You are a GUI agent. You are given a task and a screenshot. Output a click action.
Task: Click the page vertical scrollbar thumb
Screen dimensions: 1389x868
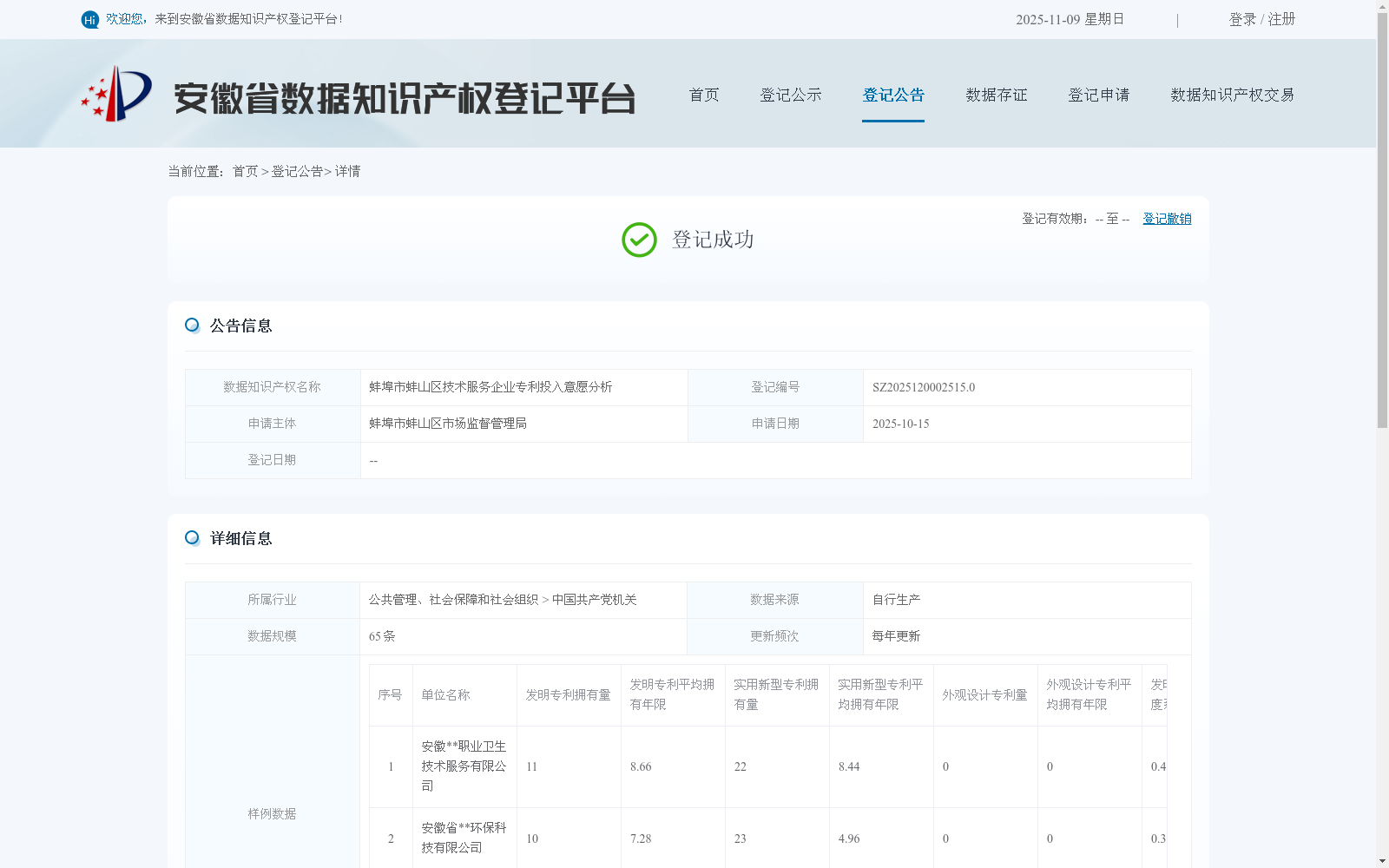click(x=1382, y=220)
